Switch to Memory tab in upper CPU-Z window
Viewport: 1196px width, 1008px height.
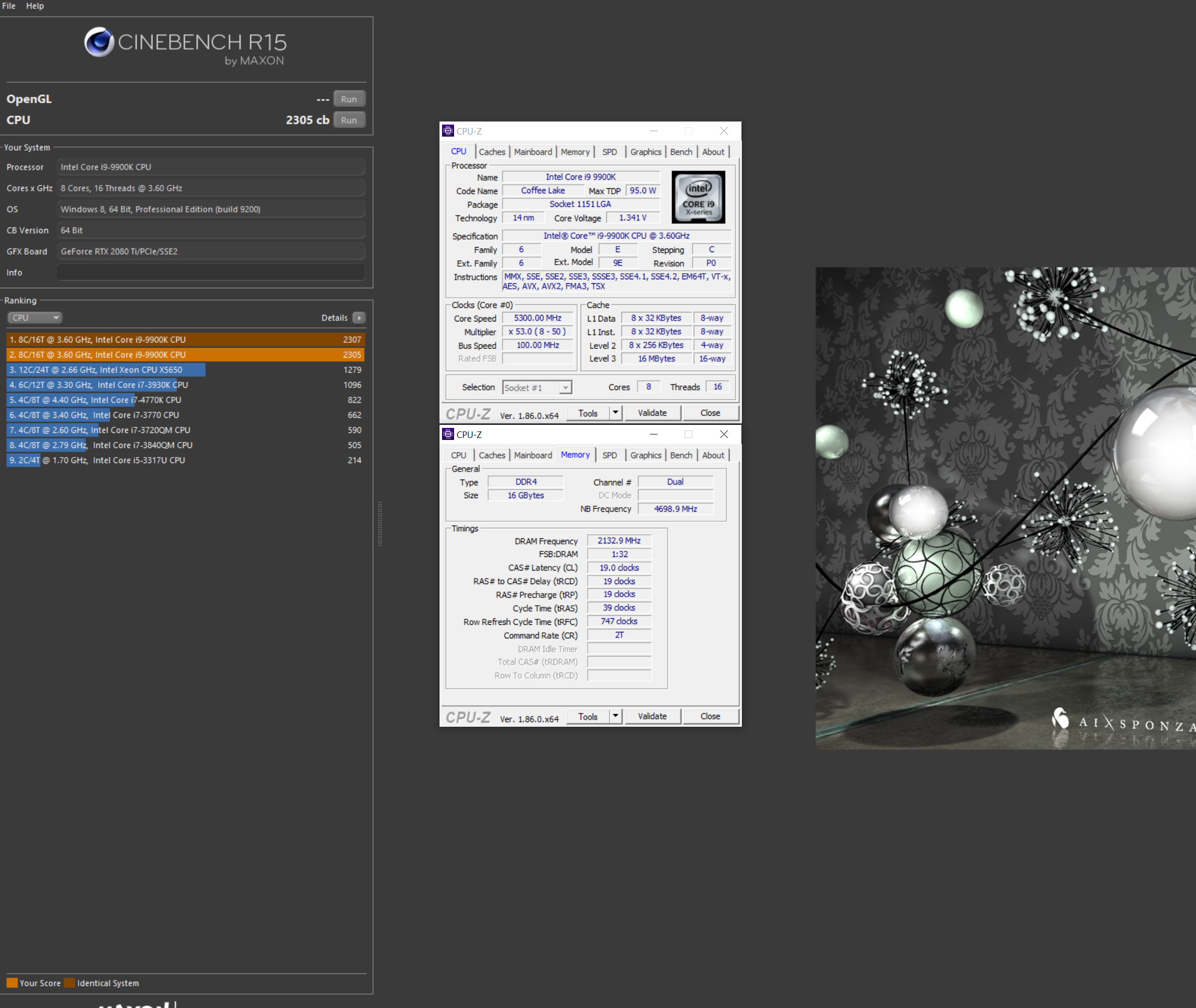(x=575, y=152)
